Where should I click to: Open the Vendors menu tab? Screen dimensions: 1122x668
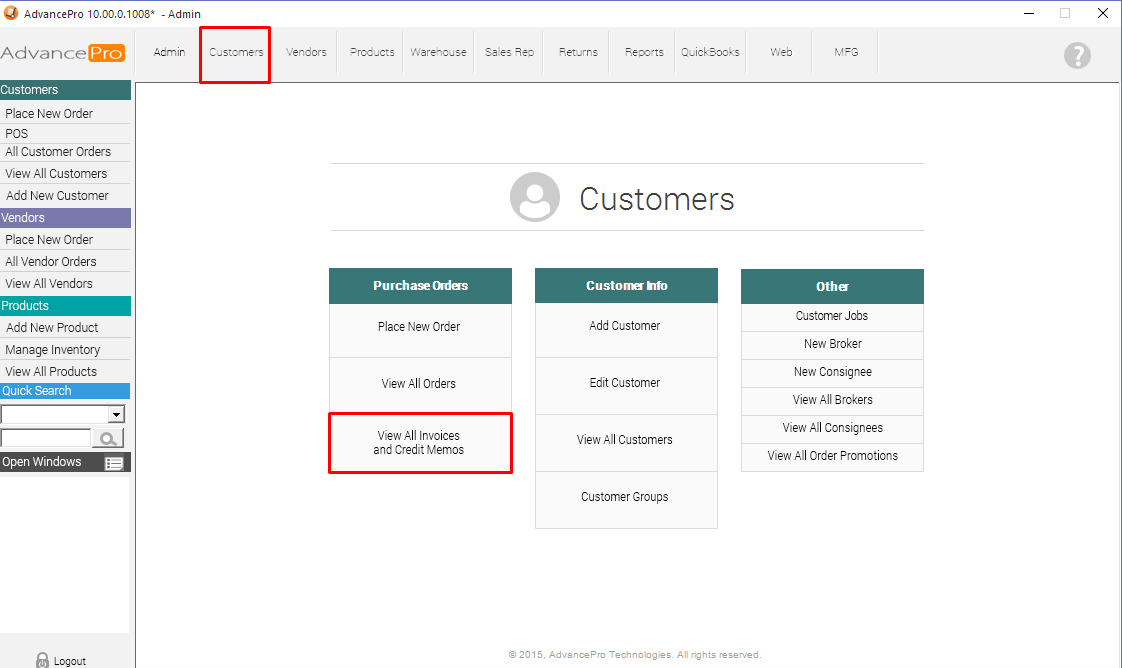(x=306, y=52)
